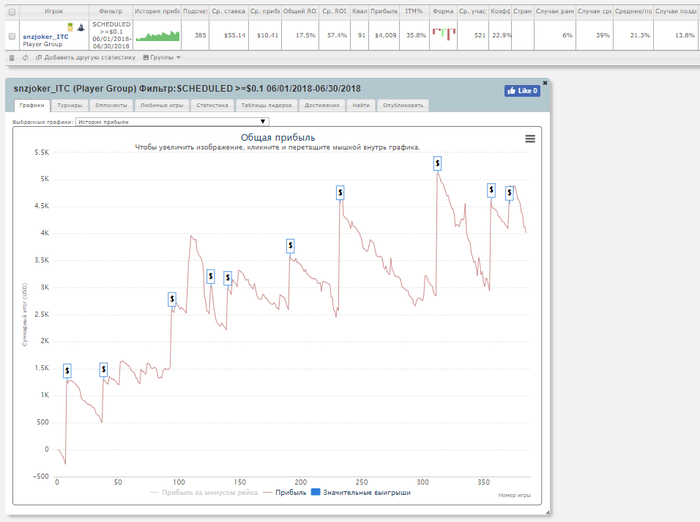Click the first $ win marker at 1.5K
Image resolution: width=700 pixels, height=522 pixels.
[x=67, y=370]
